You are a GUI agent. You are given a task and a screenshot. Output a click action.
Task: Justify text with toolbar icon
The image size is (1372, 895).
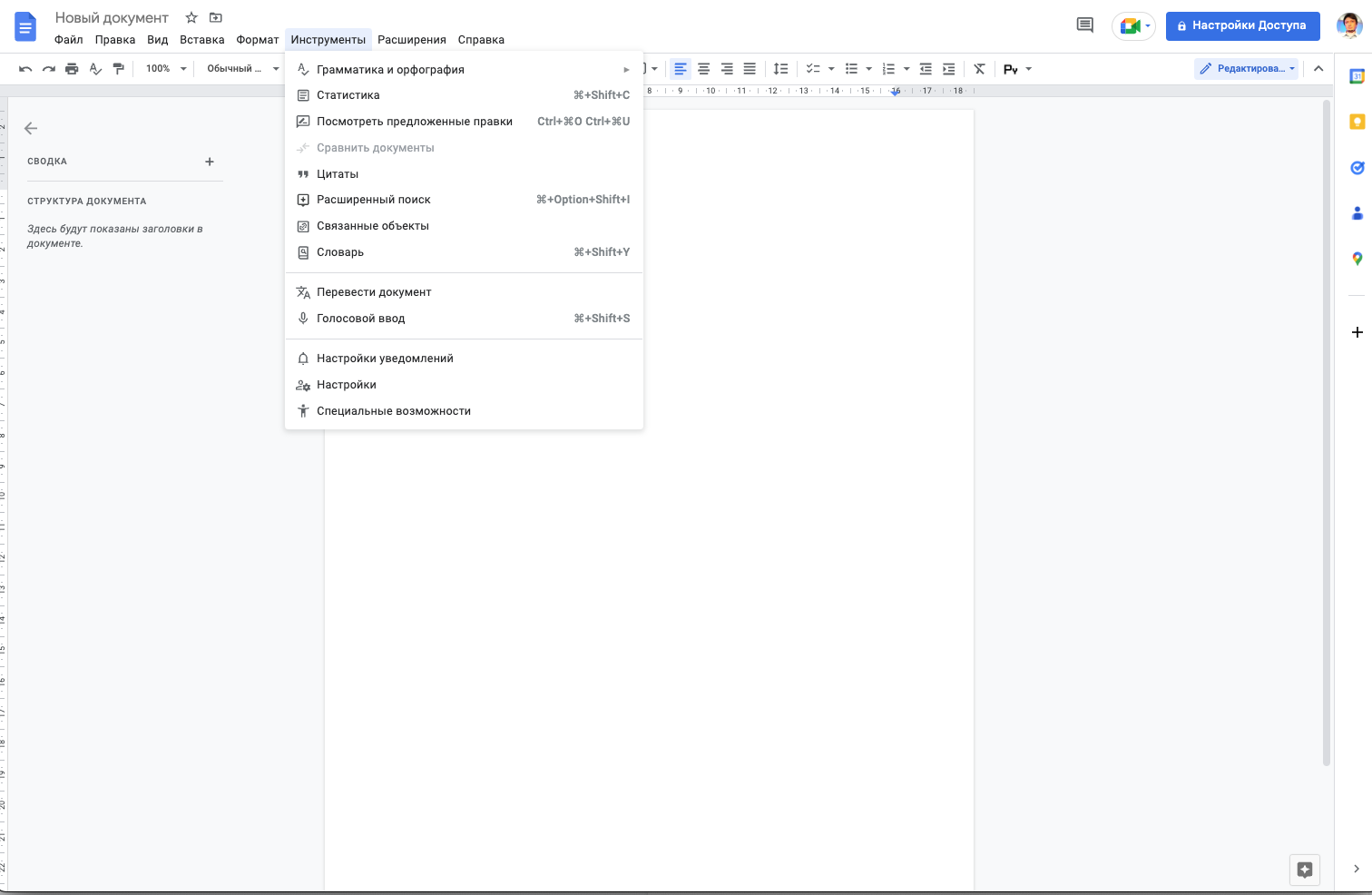(x=750, y=69)
